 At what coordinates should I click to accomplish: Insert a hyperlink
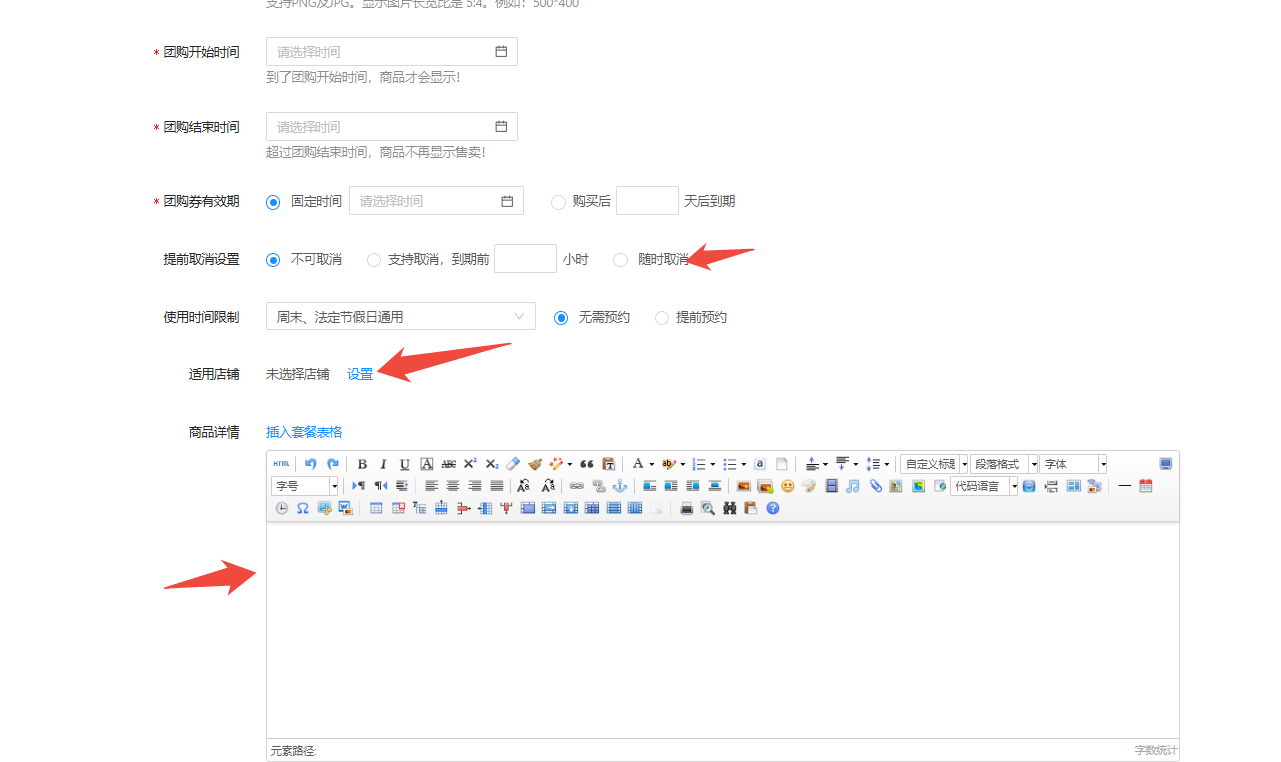[577, 486]
